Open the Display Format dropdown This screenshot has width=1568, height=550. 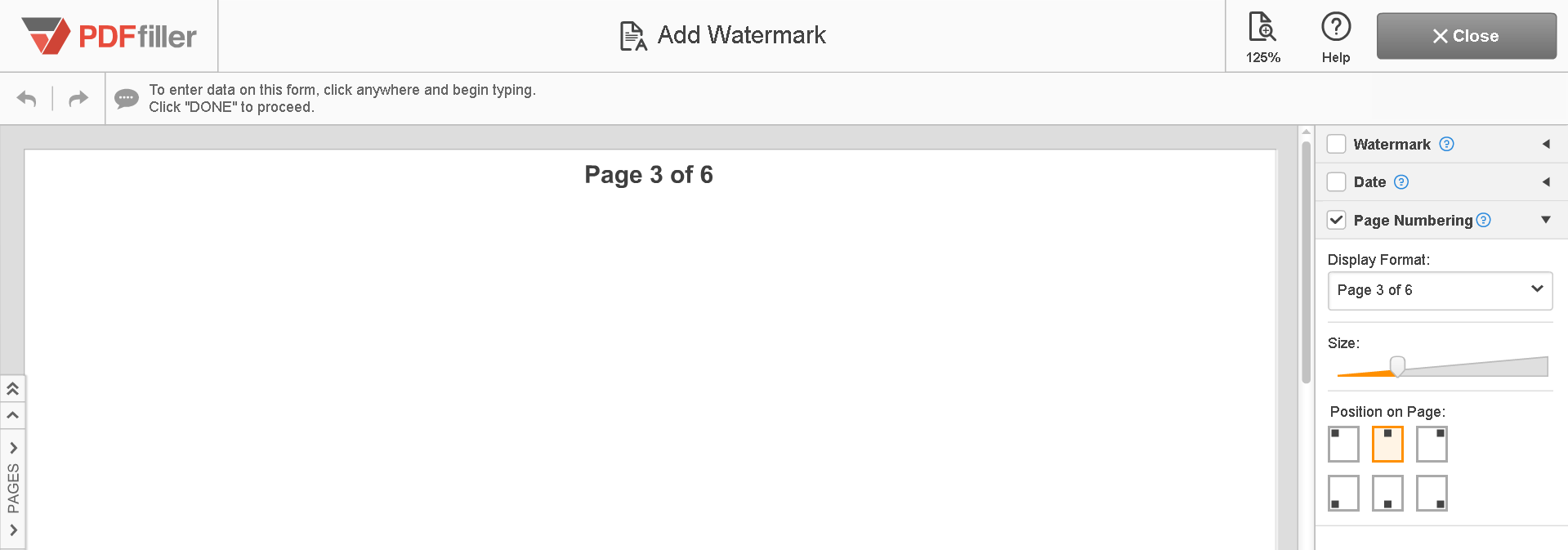click(1440, 290)
